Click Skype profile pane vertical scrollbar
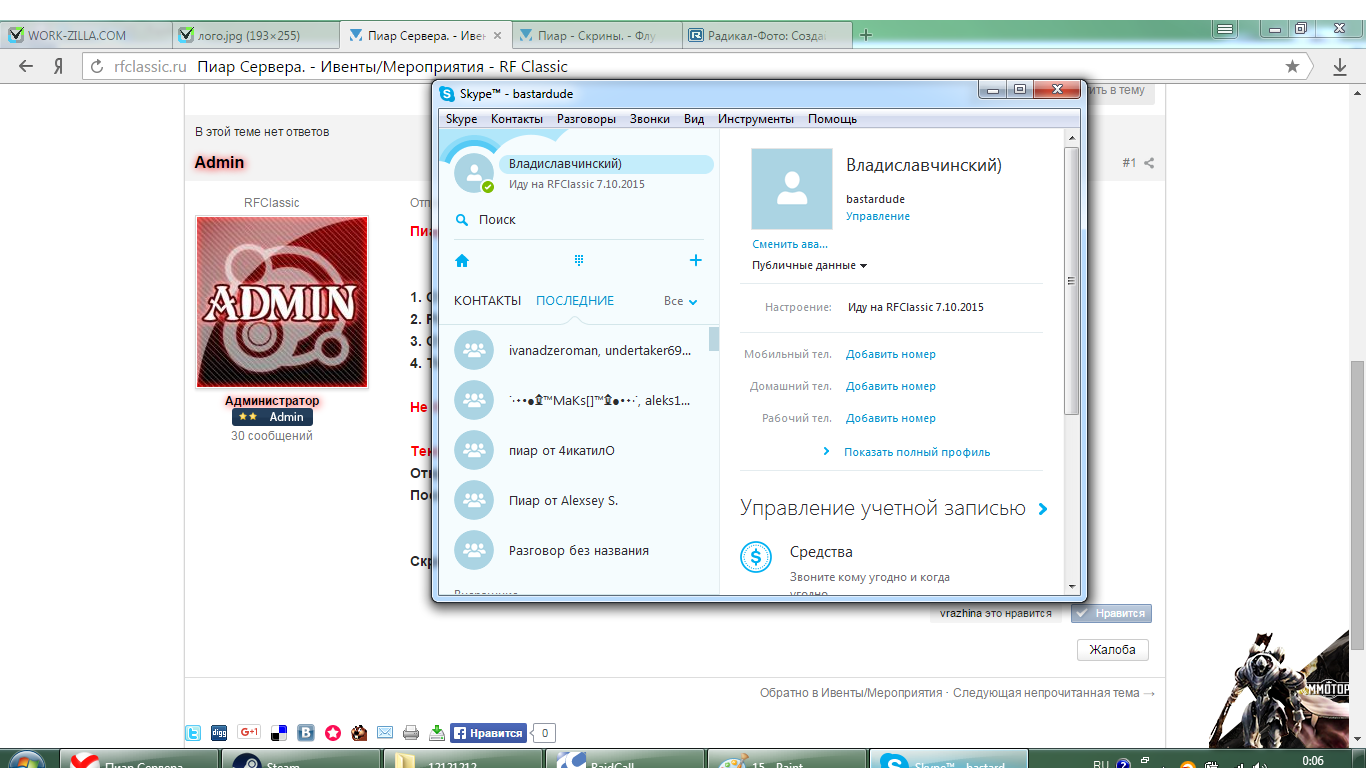The width and height of the screenshot is (1366, 768). click(x=1072, y=280)
